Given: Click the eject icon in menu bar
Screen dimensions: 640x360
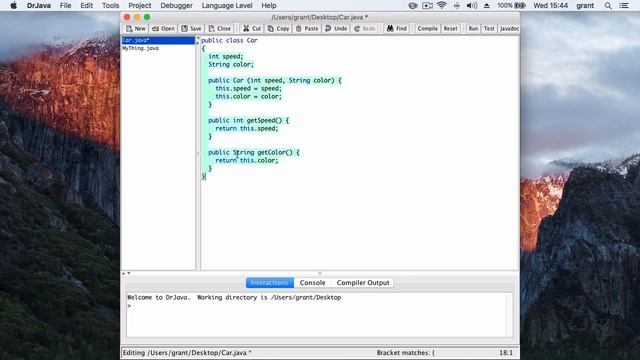Looking at the screenshot, I should tap(487, 5).
